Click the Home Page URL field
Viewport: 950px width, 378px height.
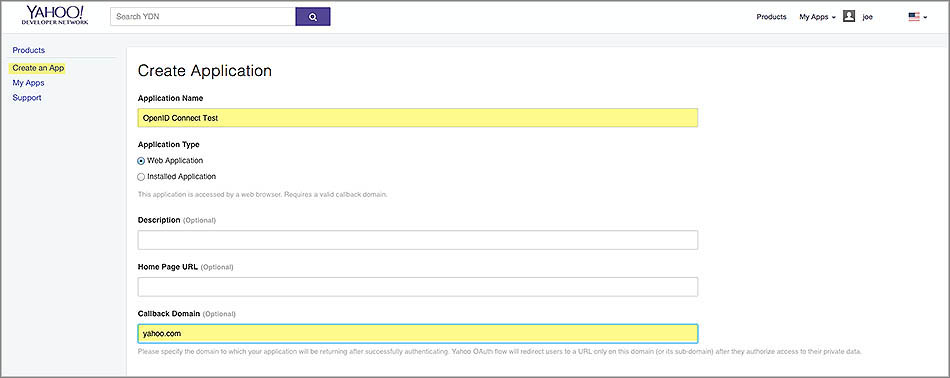point(417,287)
